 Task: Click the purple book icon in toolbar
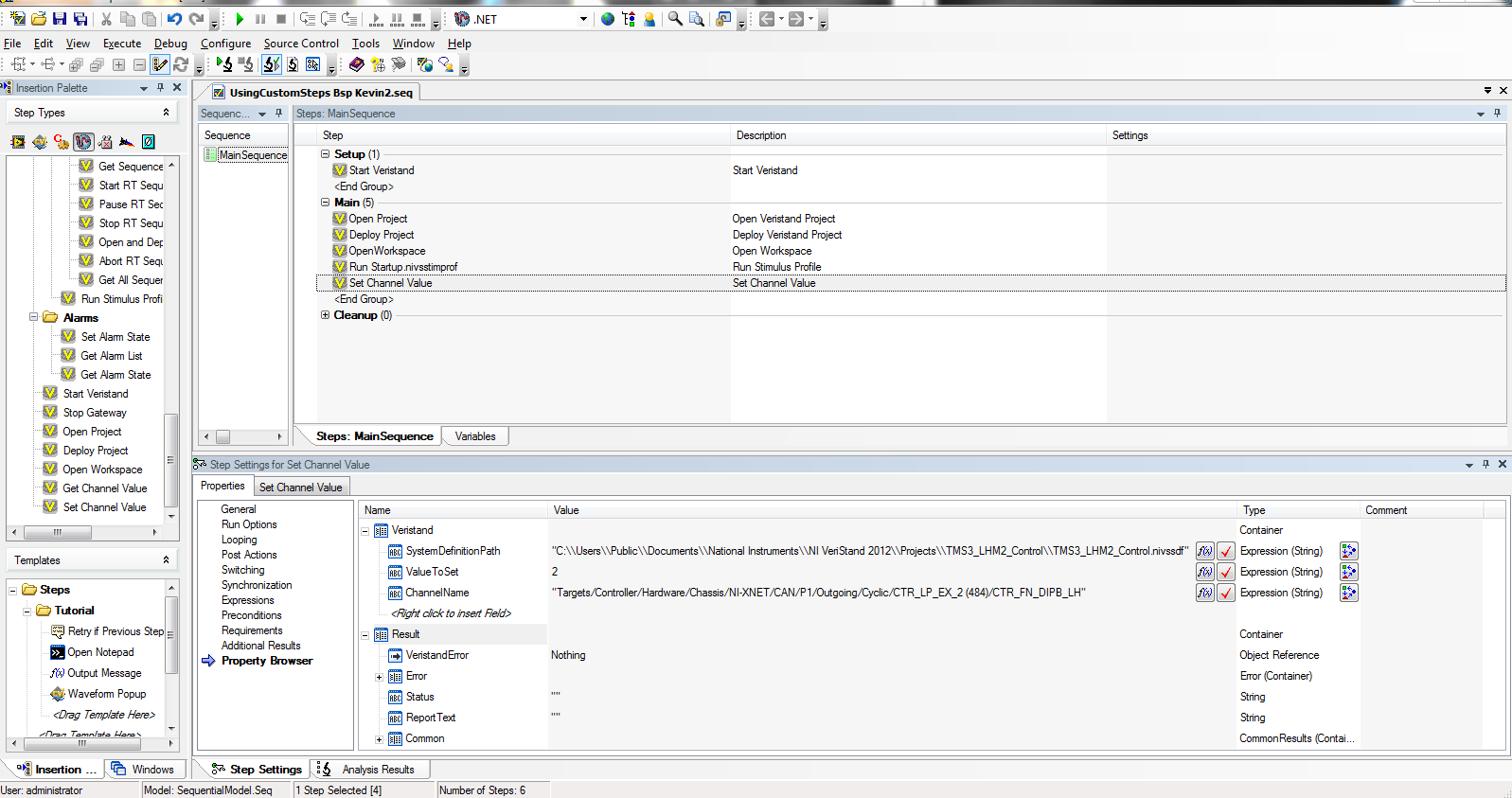point(357,64)
